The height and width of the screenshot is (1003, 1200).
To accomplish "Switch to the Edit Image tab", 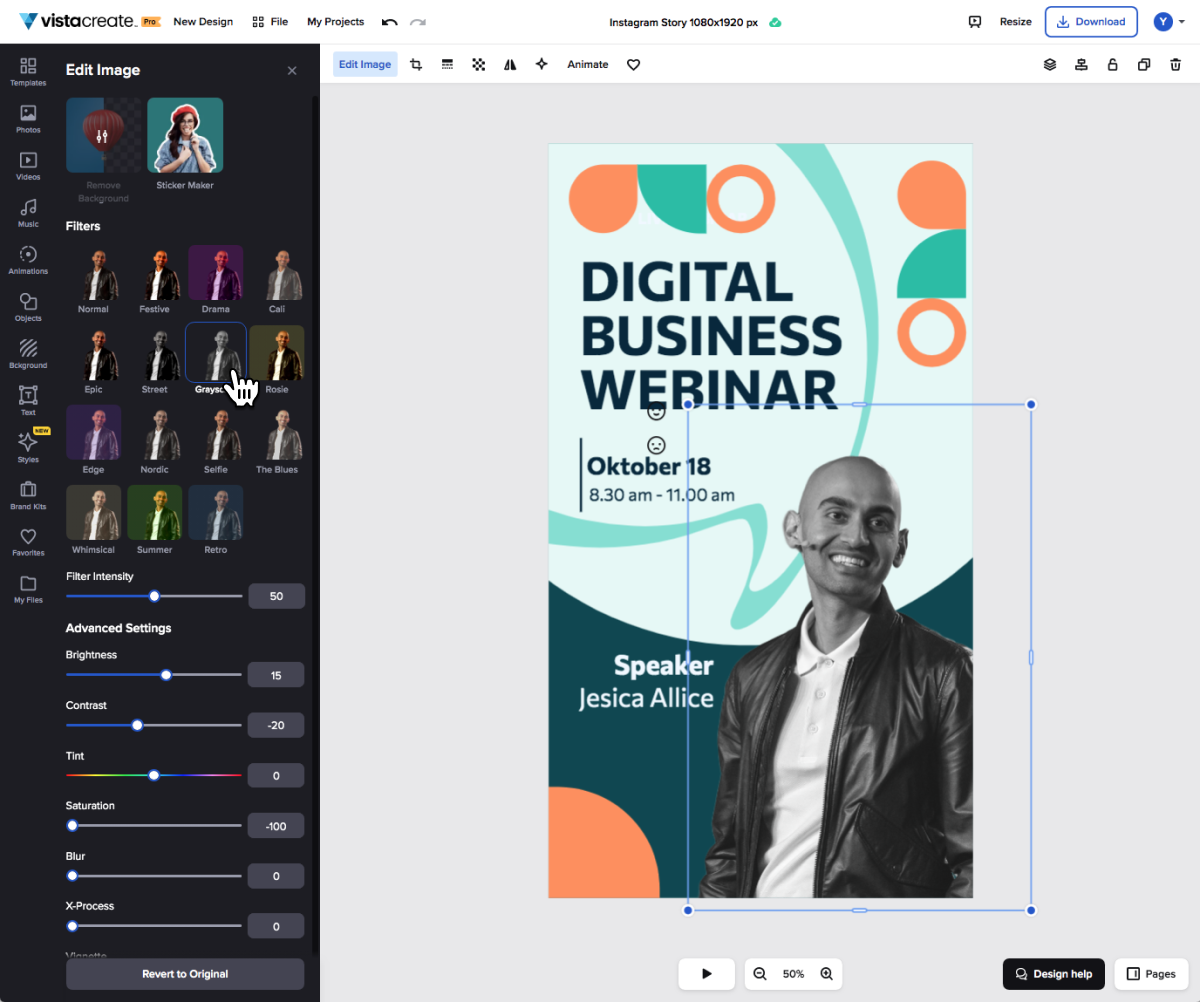I will click(364, 64).
